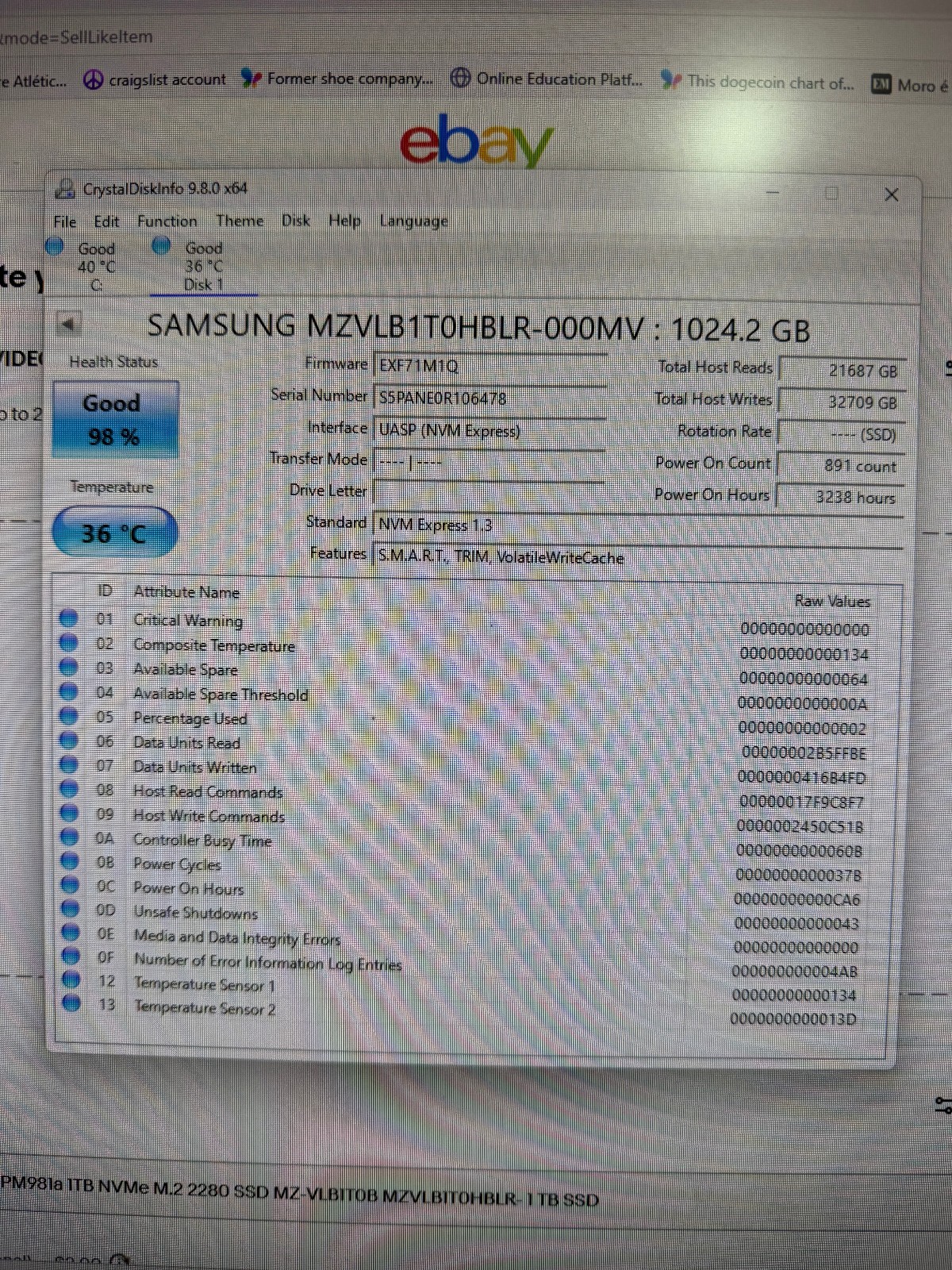
Task: Click the Interface field UASP (NVM Express)
Action: pyautogui.click(x=489, y=430)
